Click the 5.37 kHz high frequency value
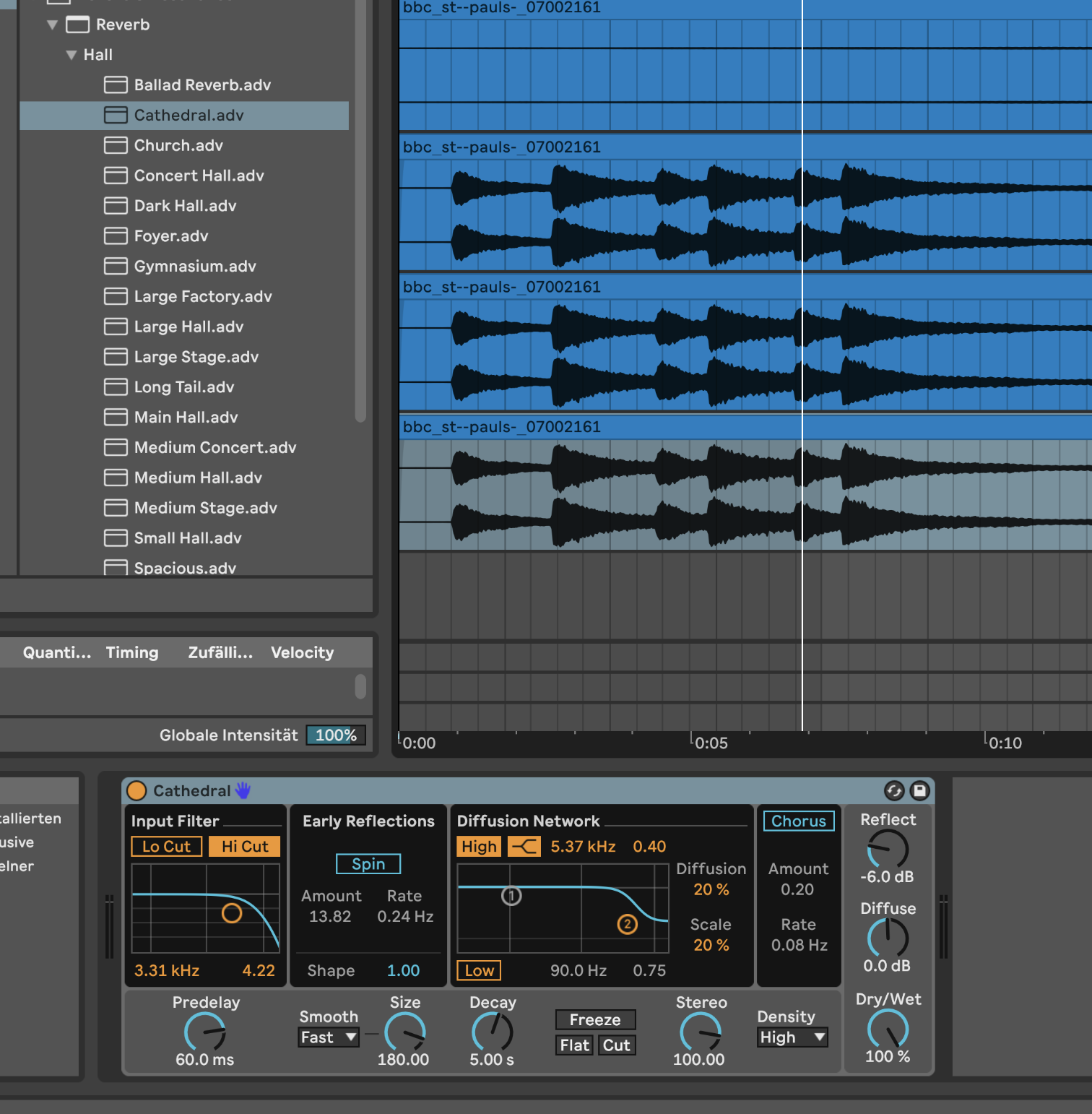 click(x=583, y=847)
